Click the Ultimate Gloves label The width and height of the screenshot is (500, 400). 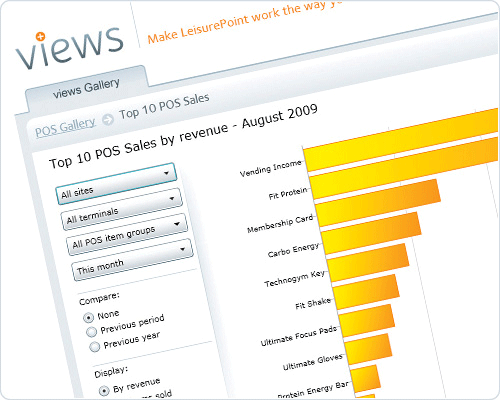(313, 362)
